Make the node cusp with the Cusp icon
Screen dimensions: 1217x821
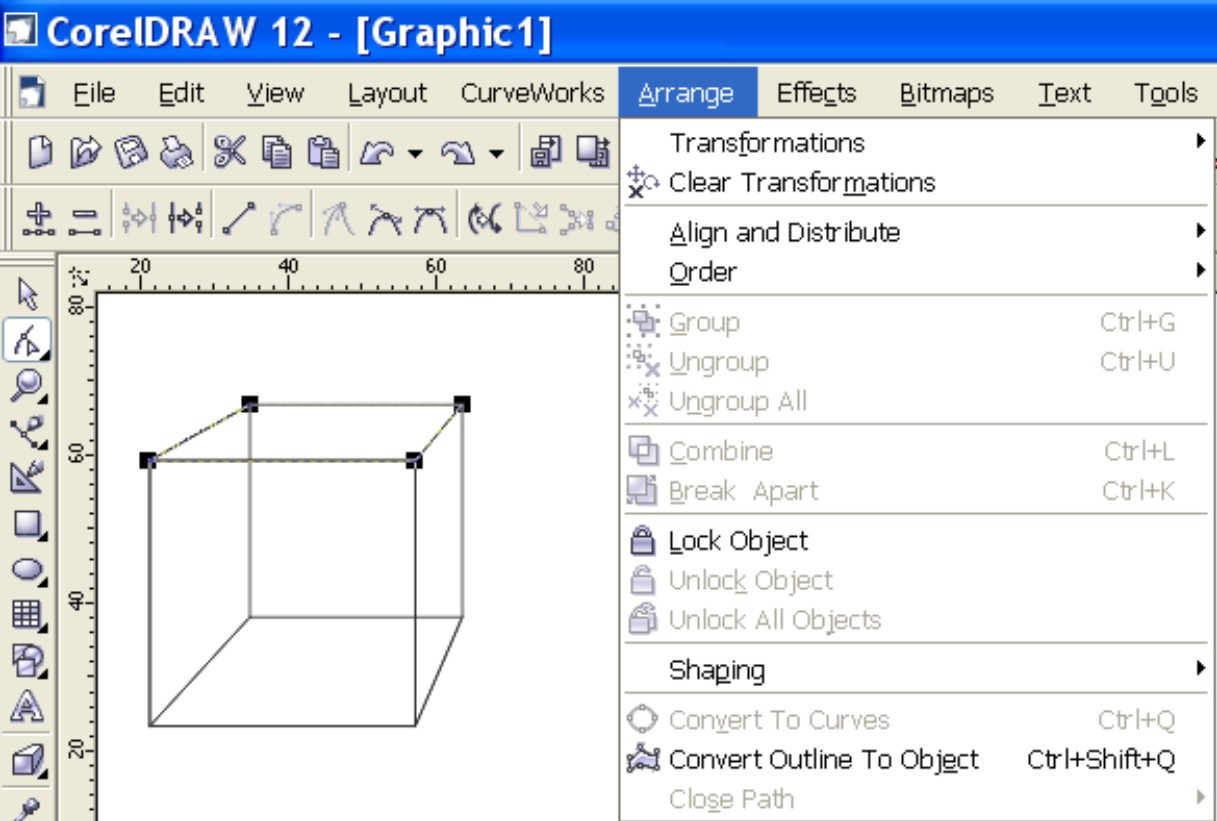(338, 218)
